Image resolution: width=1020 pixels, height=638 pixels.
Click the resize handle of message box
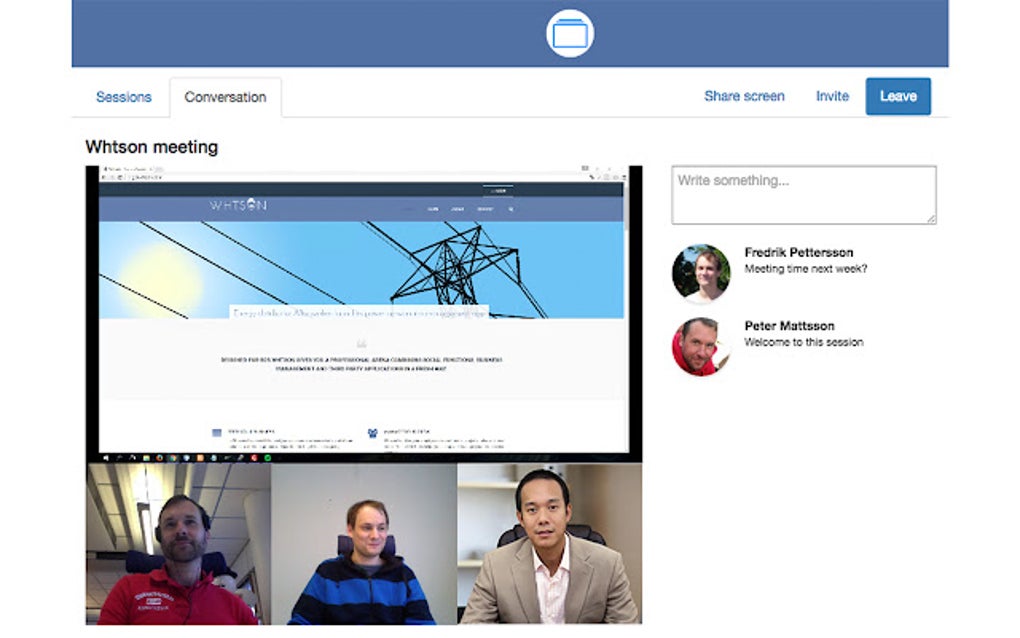pyautogui.click(x=932, y=220)
